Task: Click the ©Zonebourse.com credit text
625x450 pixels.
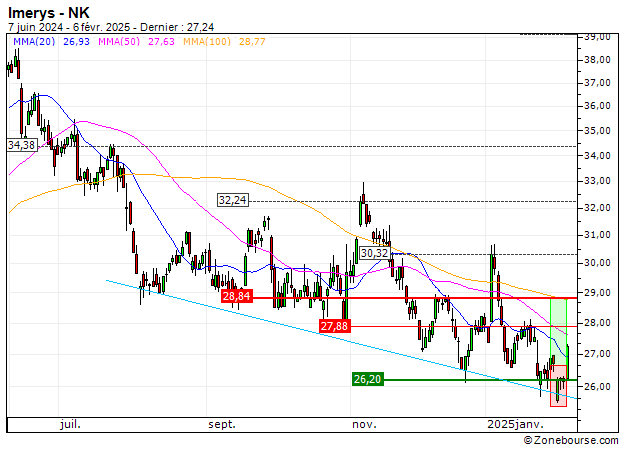Action: [x=571, y=440]
